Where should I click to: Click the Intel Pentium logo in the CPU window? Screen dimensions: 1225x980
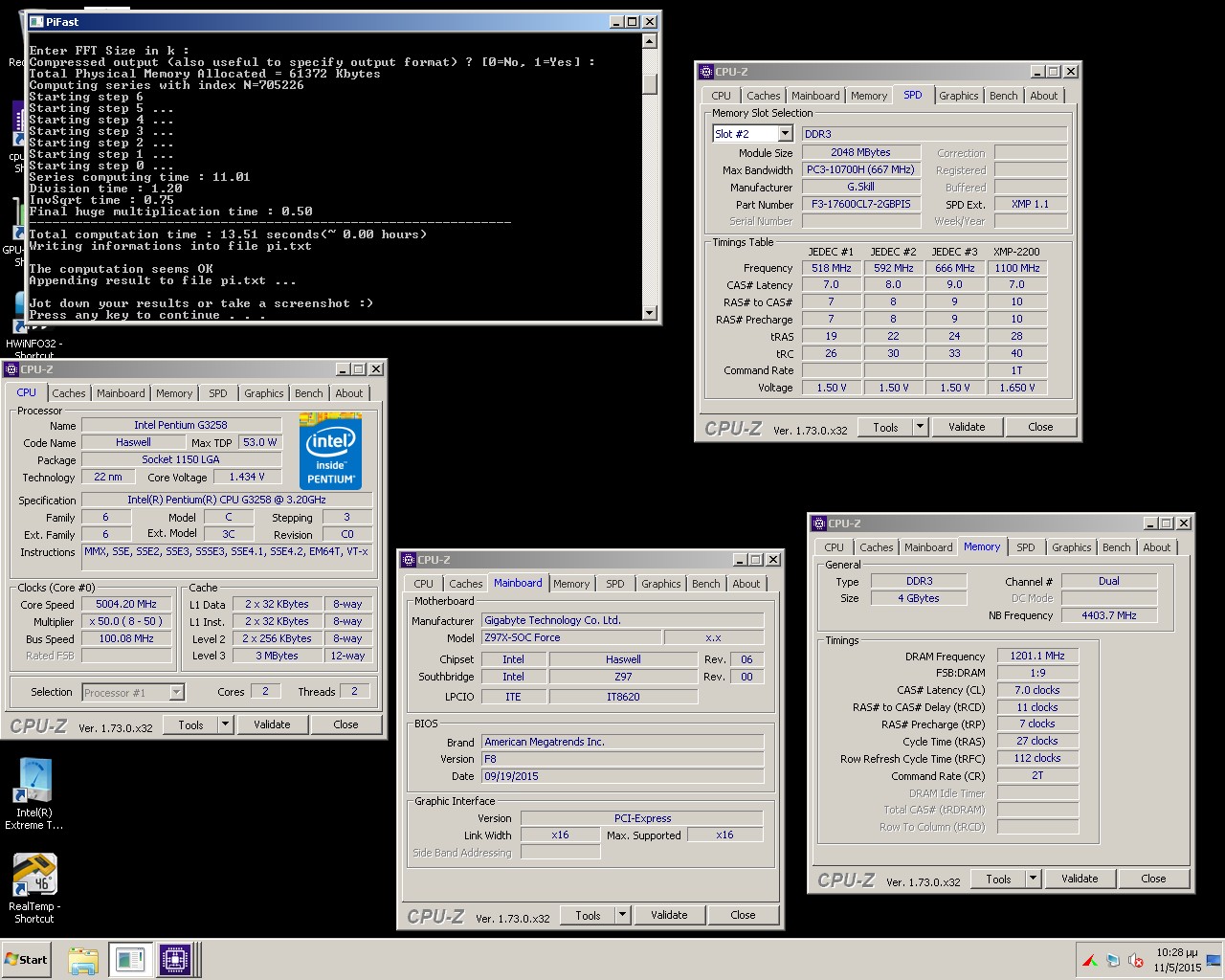click(x=330, y=451)
